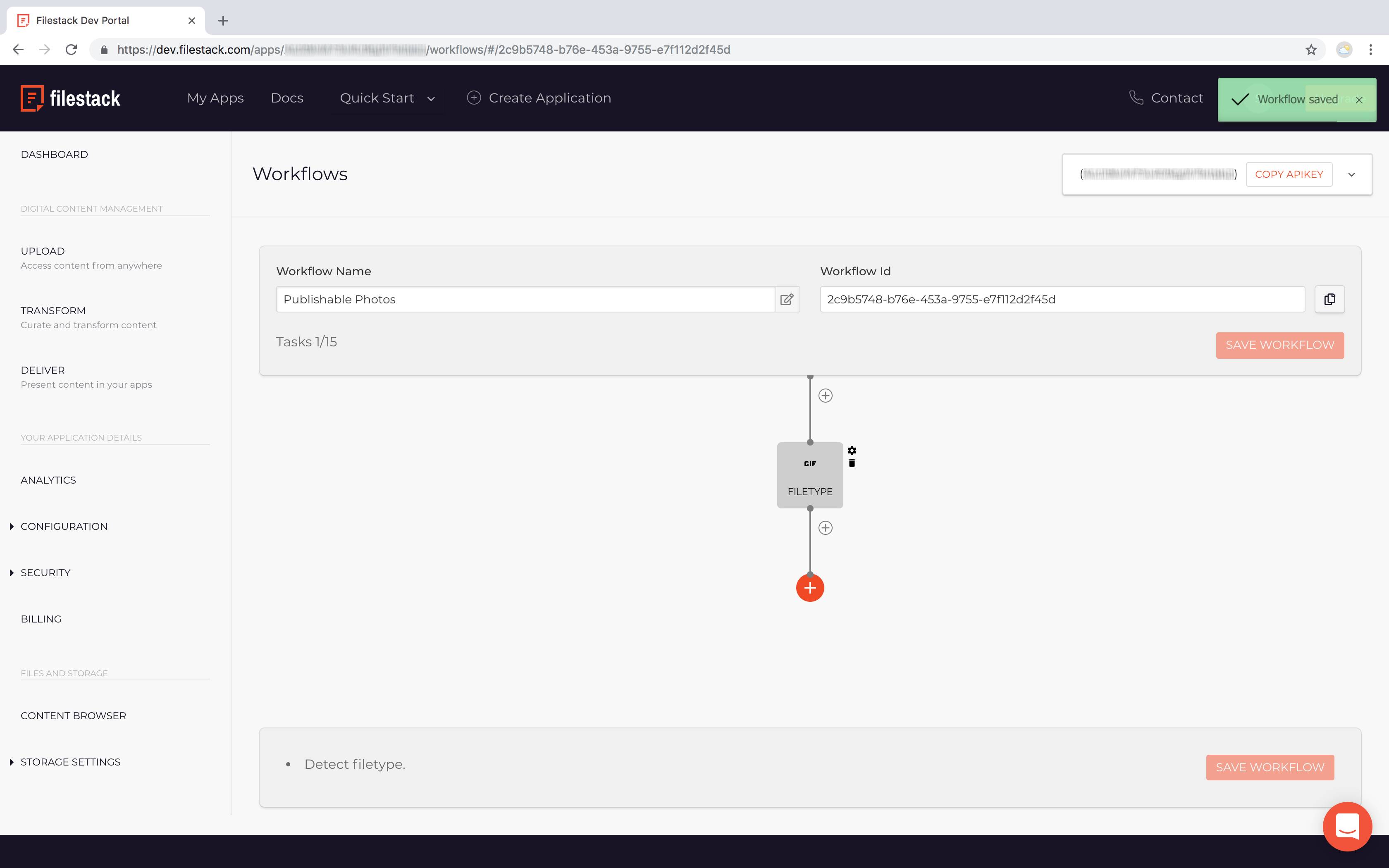Add a task above the FILETYPE node

826,396
